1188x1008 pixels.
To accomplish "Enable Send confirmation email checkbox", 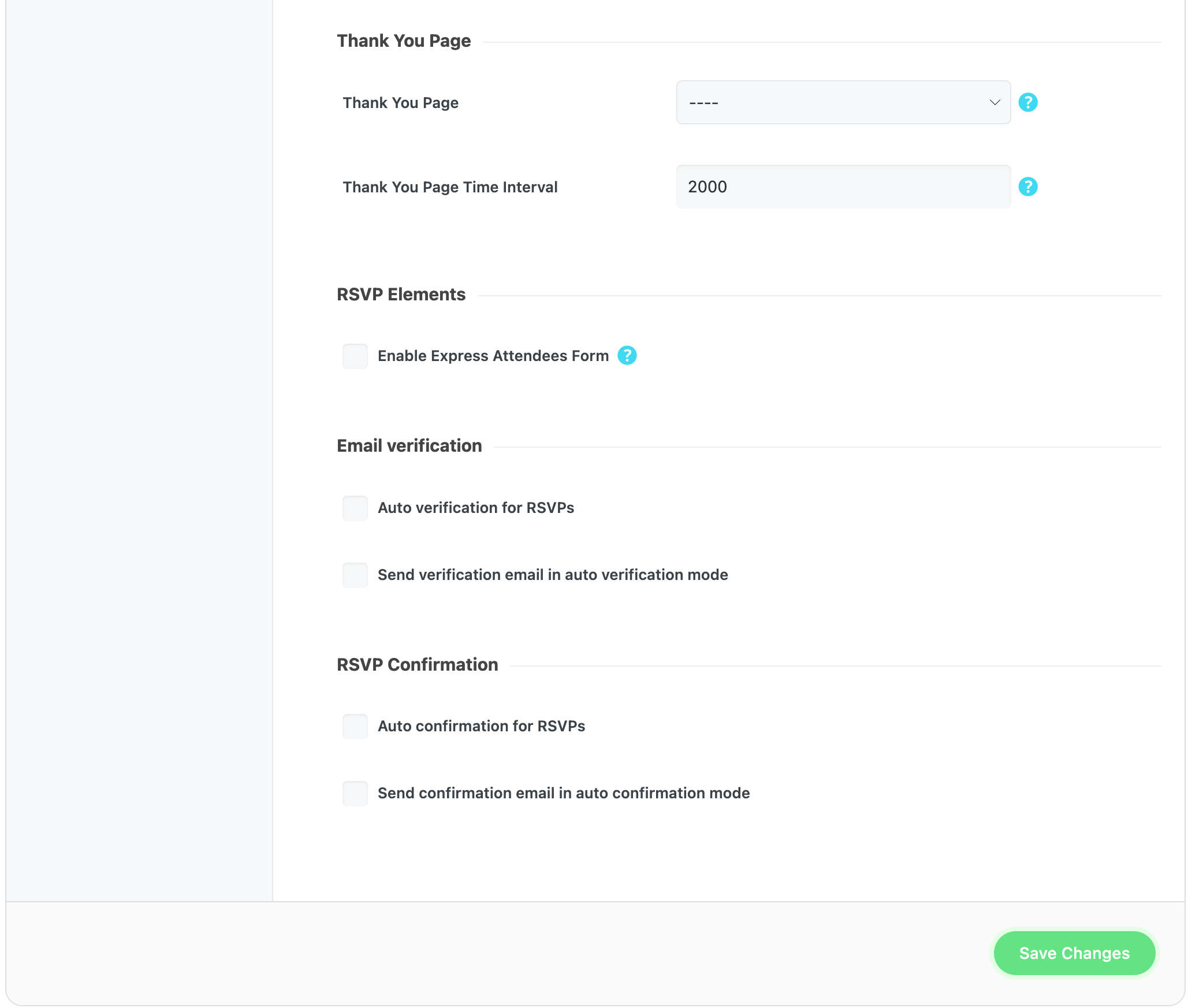I will click(355, 793).
